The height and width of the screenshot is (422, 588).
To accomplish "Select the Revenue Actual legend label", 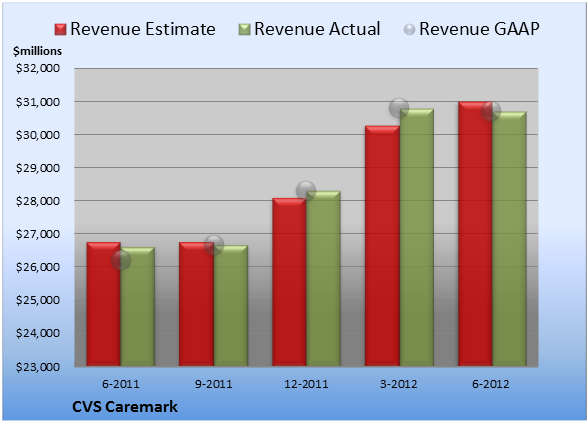I will pos(317,29).
